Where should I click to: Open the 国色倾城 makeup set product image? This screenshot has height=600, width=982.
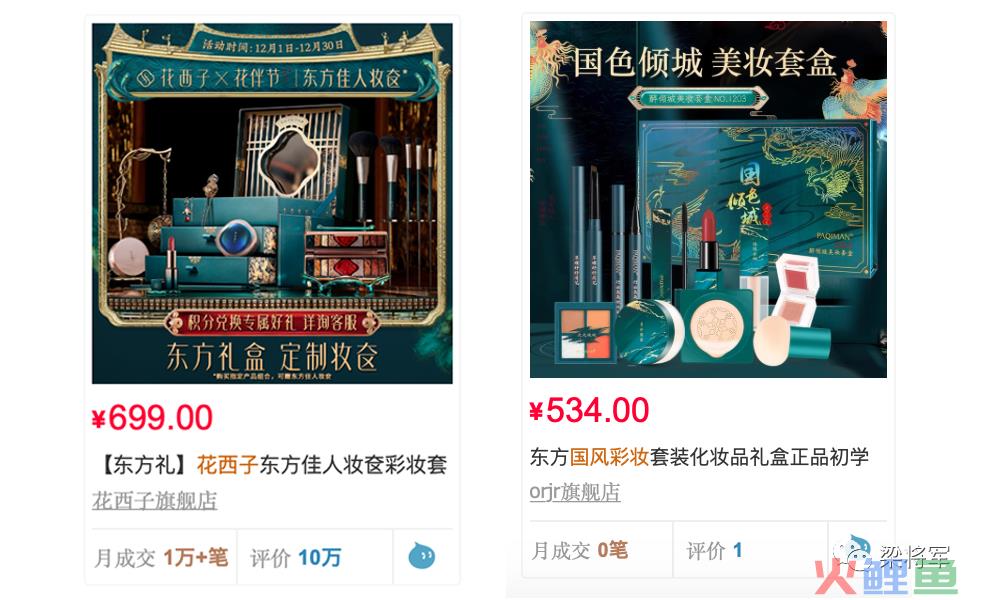pos(708,199)
